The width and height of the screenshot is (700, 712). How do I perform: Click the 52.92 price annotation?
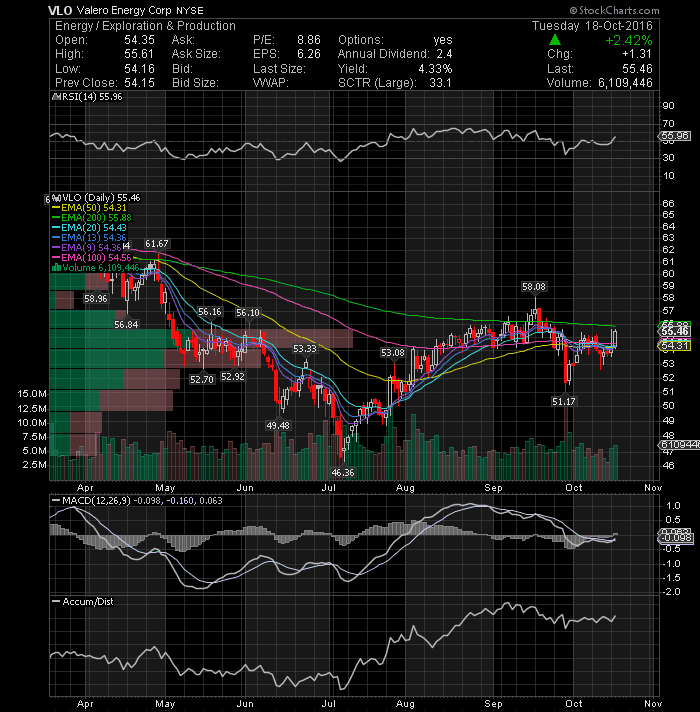coord(232,376)
